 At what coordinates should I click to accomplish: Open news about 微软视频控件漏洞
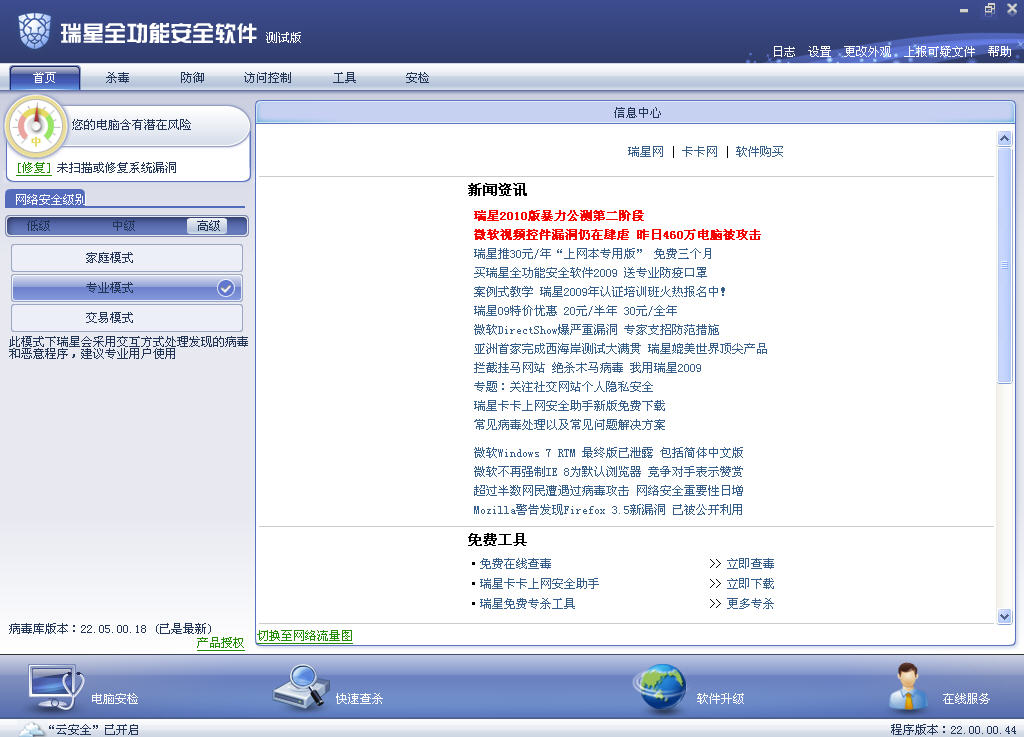click(x=617, y=234)
